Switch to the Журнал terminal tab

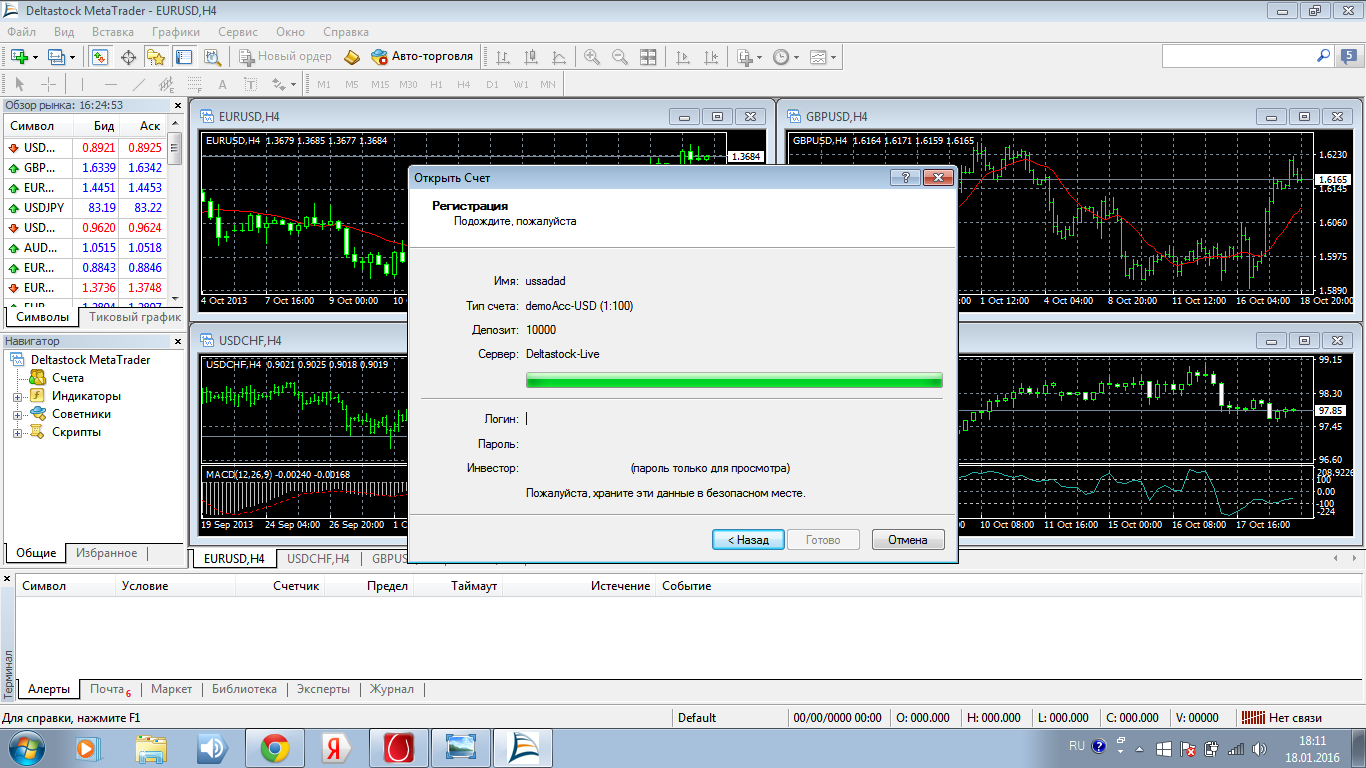click(392, 689)
